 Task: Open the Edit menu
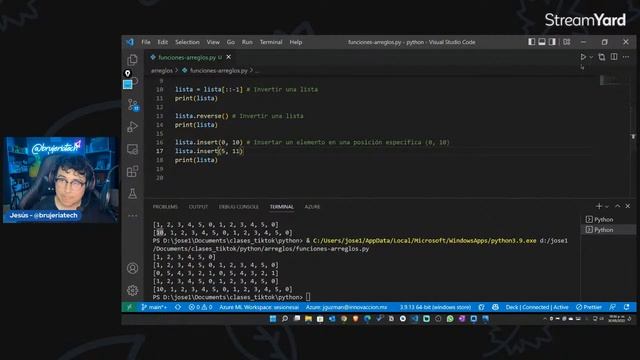coord(162,42)
